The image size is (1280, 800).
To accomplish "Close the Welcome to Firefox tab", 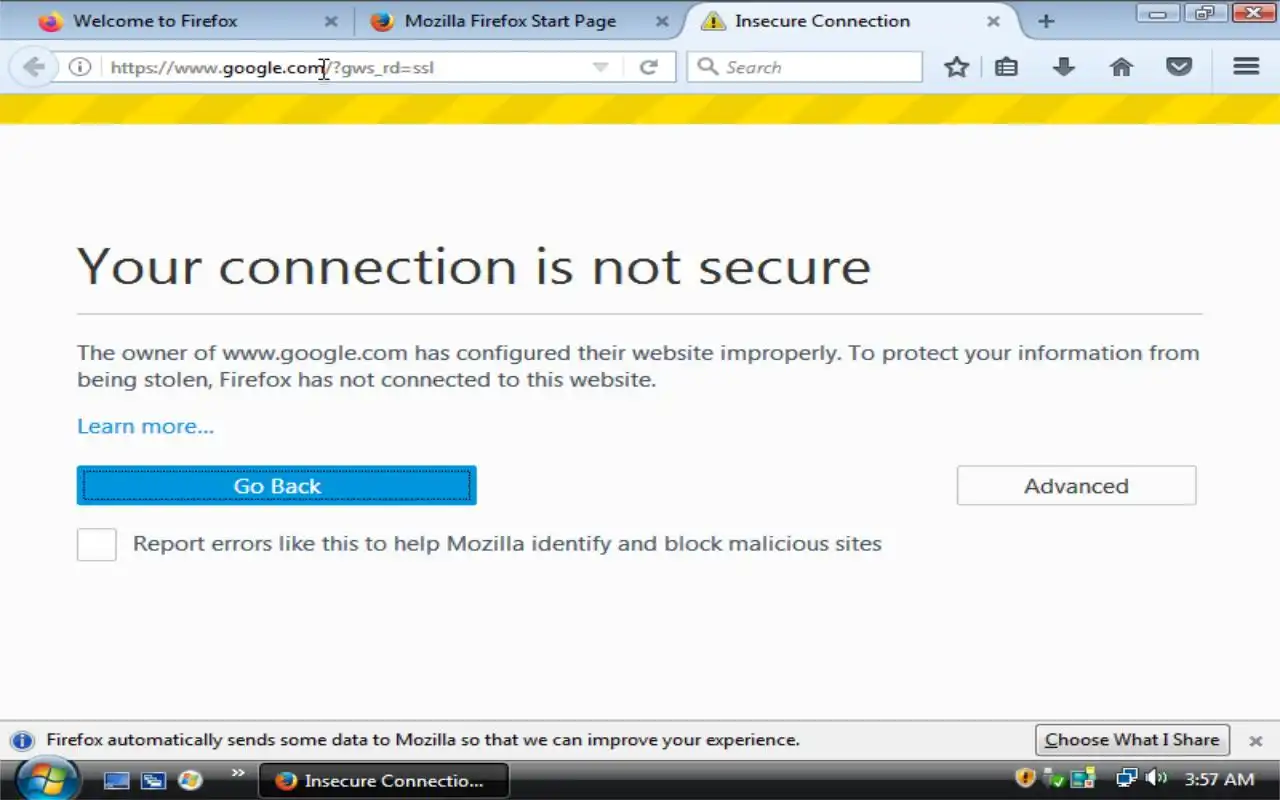I will coord(331,21).
